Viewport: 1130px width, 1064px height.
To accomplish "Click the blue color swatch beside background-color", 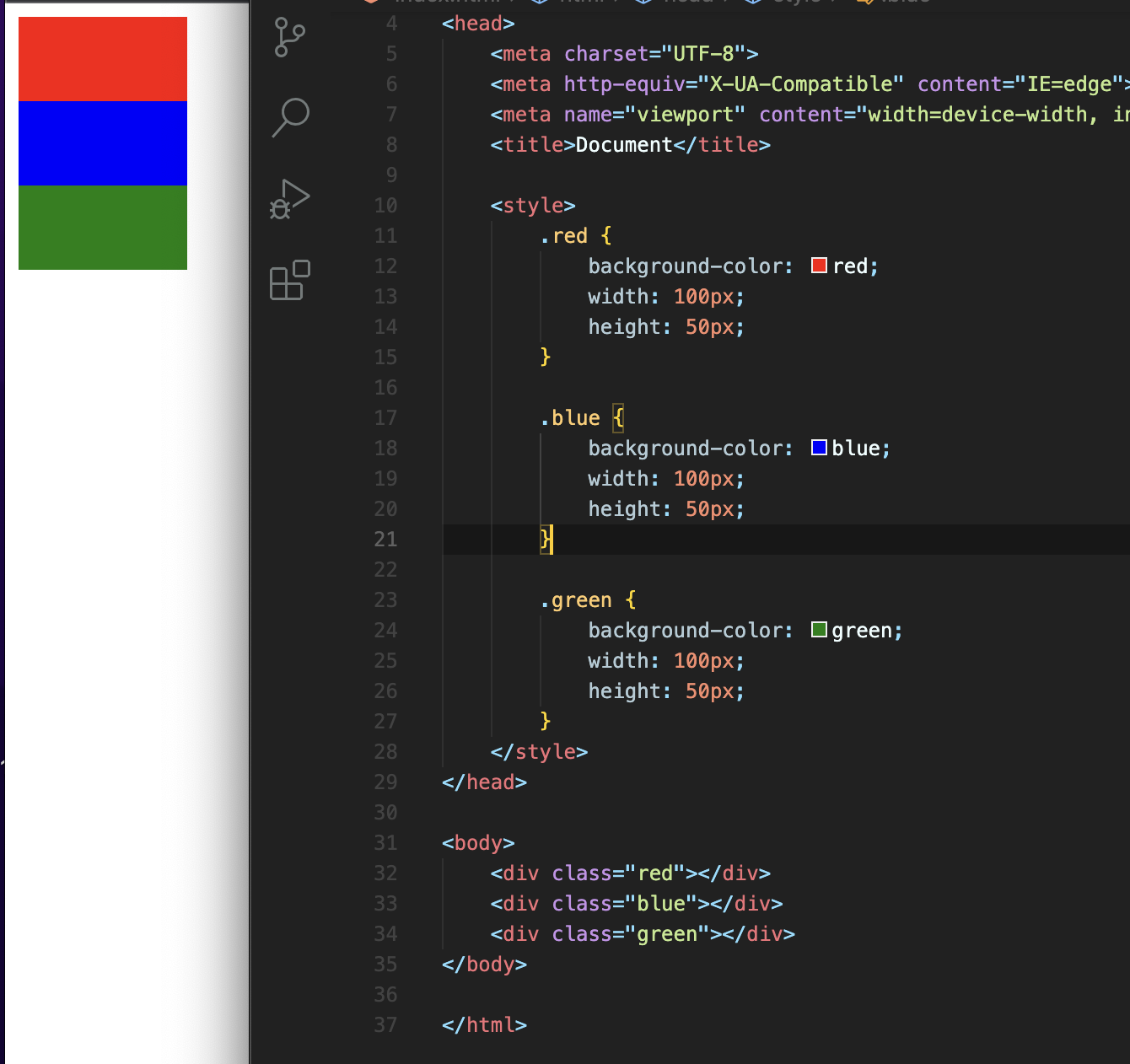I will [818, 447].
